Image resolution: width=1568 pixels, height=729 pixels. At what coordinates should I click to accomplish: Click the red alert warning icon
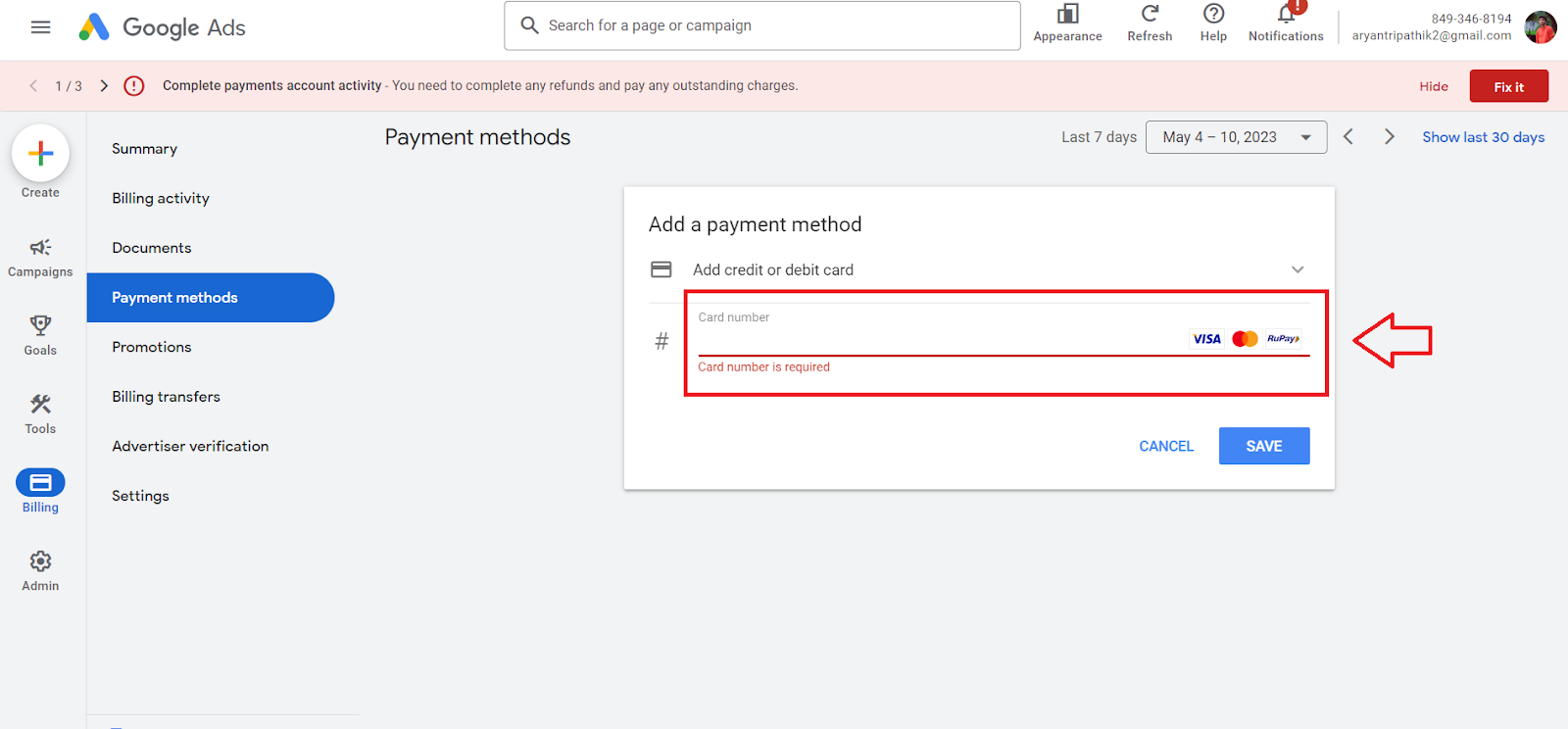(x=134, y=86)
